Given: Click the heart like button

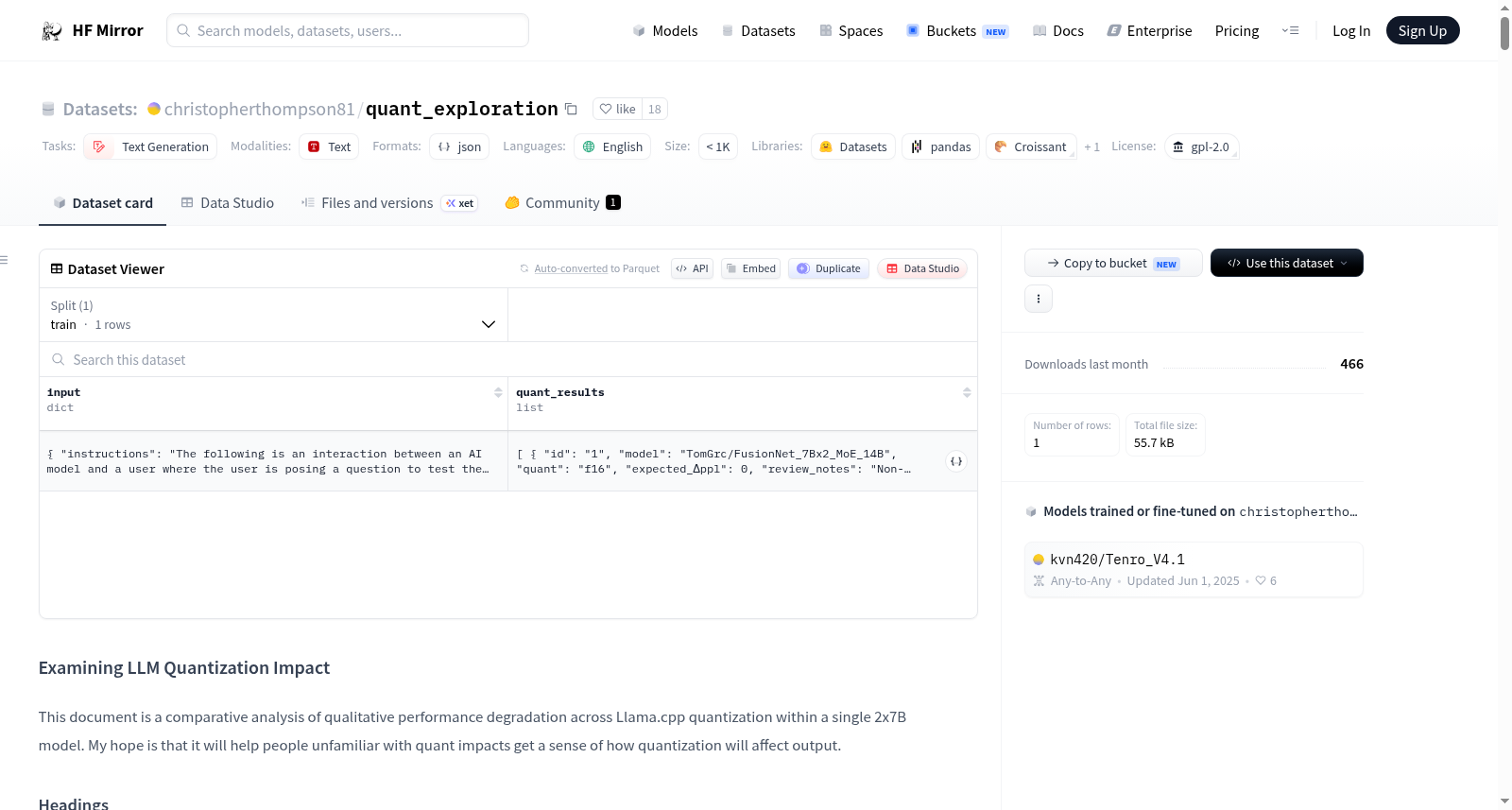Looking at the screenshot, I should [x=617, y=109].
